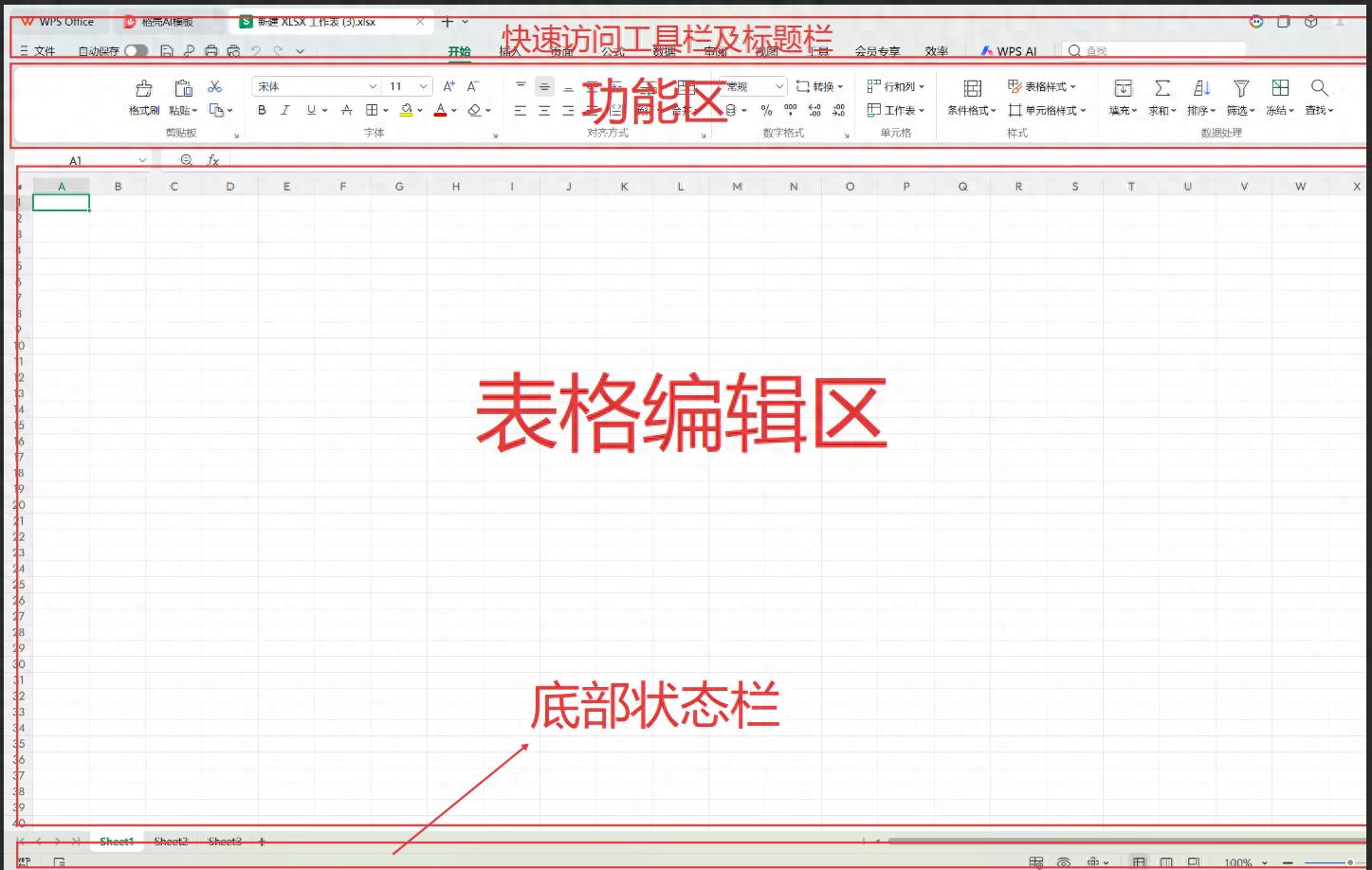1372x870 pixels.
Task: Toggle left horizontal alignment
Action: 521,111
